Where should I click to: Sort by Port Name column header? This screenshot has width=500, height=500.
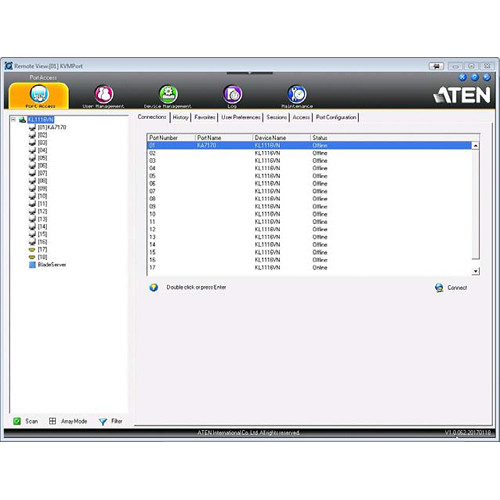pyautogui.click(x=224, y=138)
